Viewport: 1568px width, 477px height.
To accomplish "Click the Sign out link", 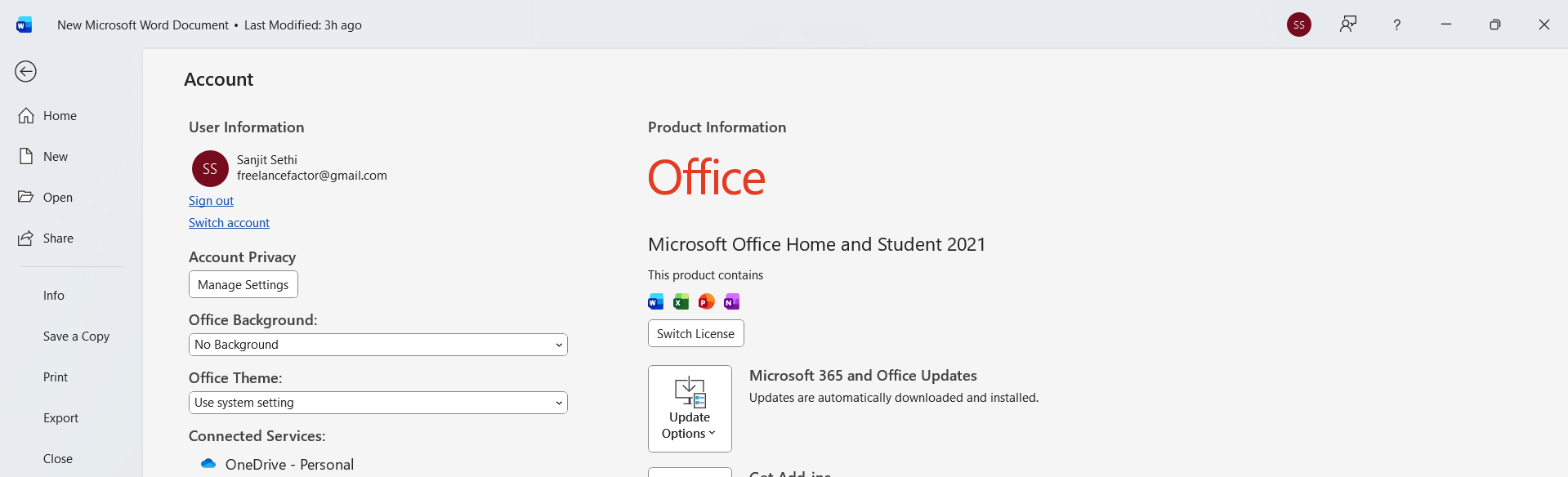I will [211, 201].
